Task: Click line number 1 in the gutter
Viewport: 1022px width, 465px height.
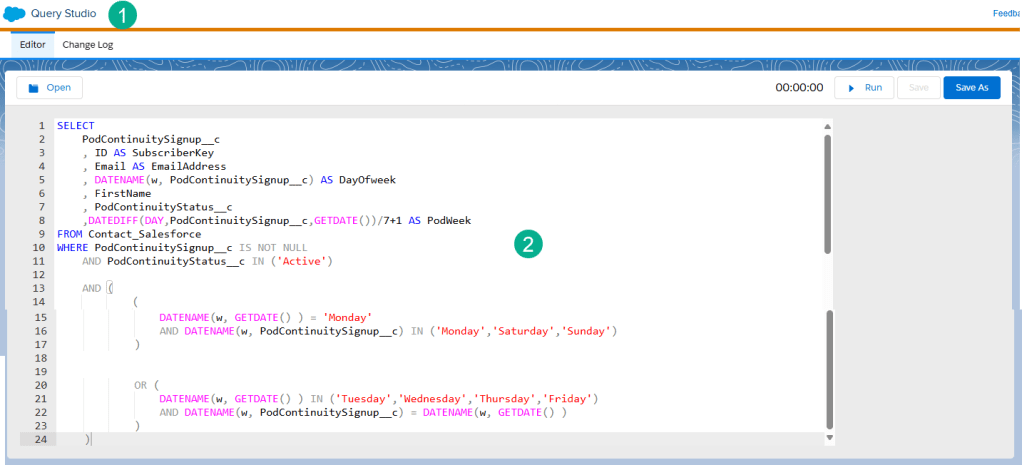Action: tap(41, 126)
